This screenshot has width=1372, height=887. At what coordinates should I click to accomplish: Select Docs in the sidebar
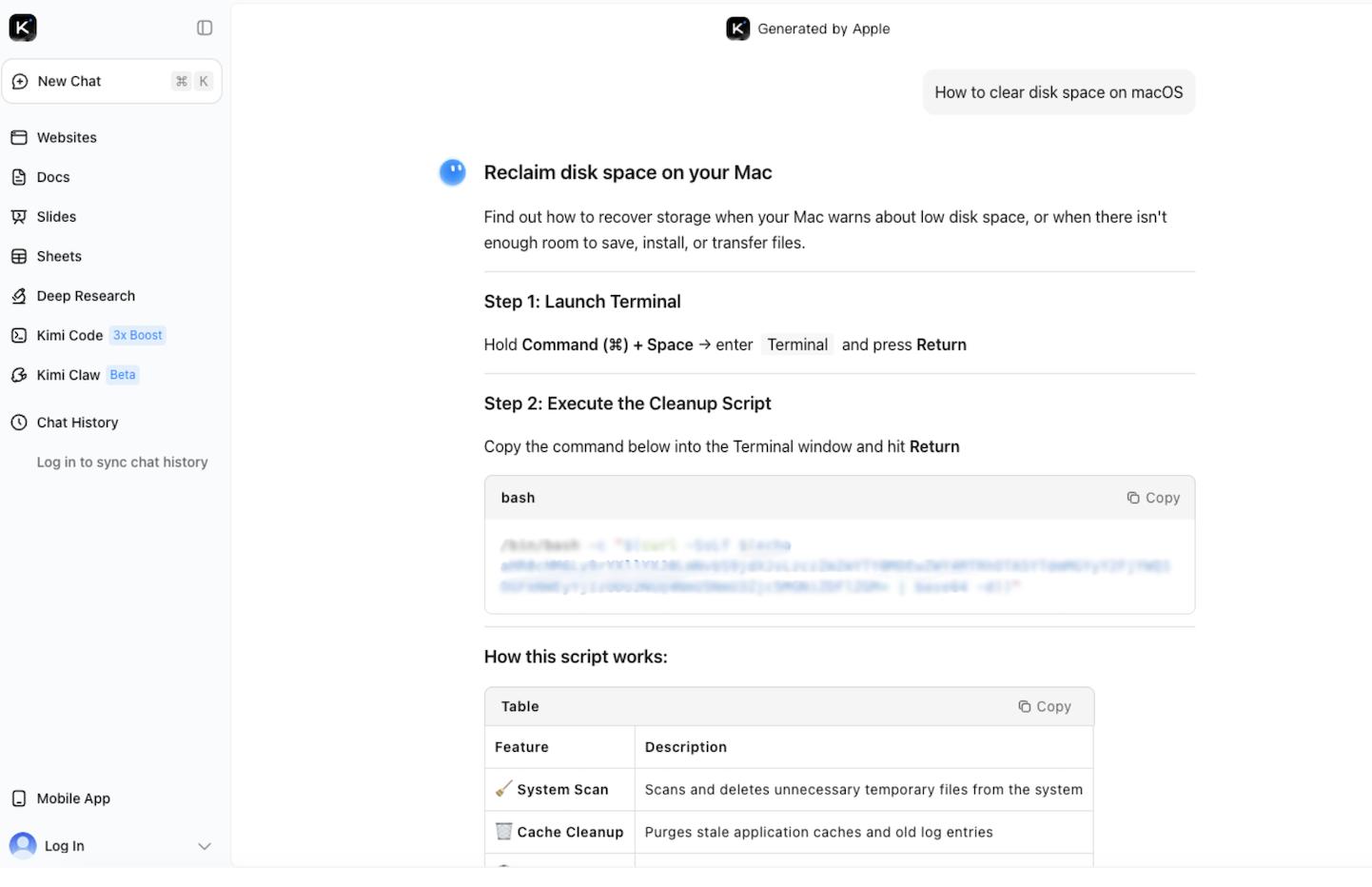tap(52, 177)
